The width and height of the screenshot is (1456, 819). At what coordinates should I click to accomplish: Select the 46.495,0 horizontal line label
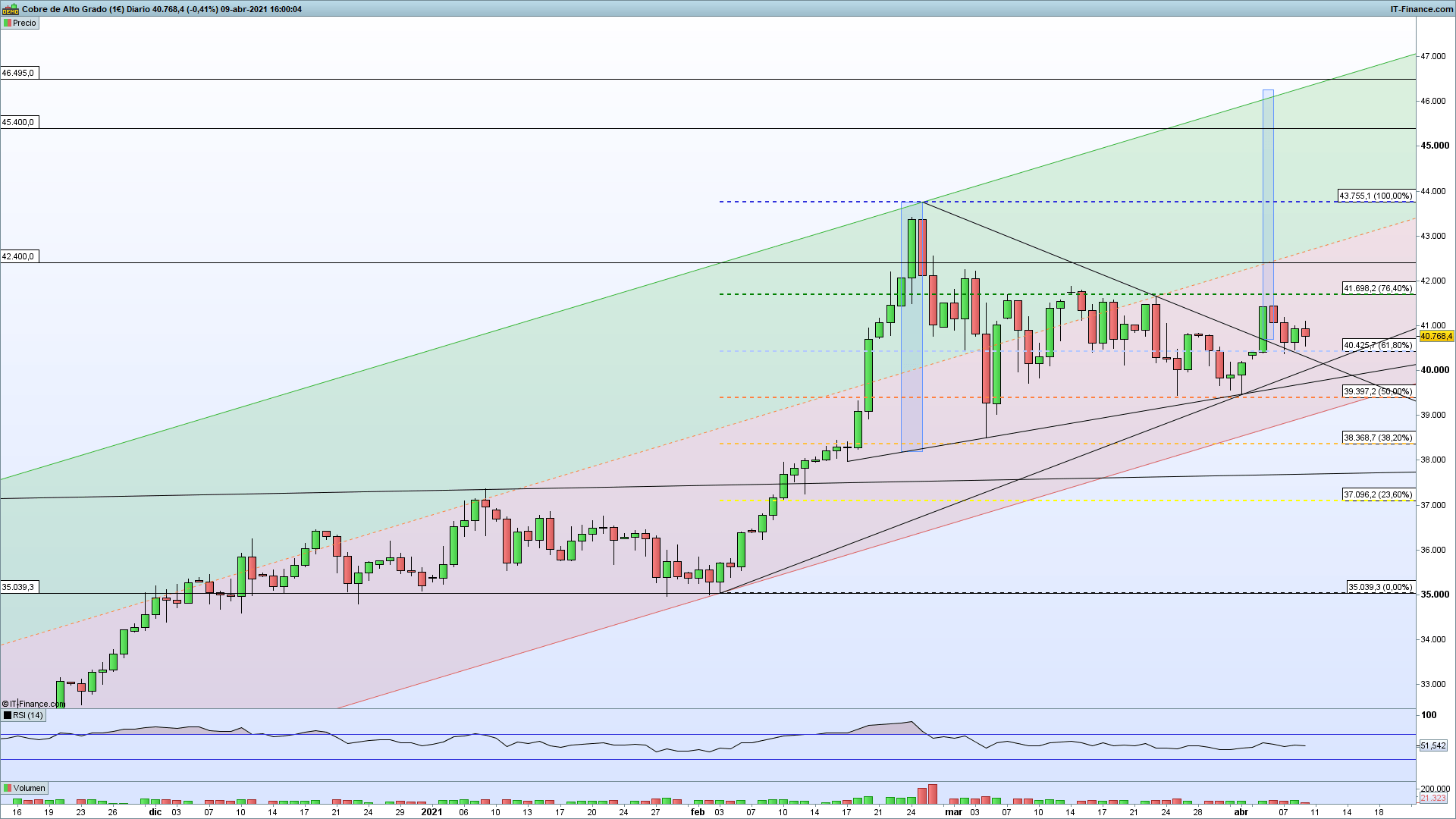[18, 73]
